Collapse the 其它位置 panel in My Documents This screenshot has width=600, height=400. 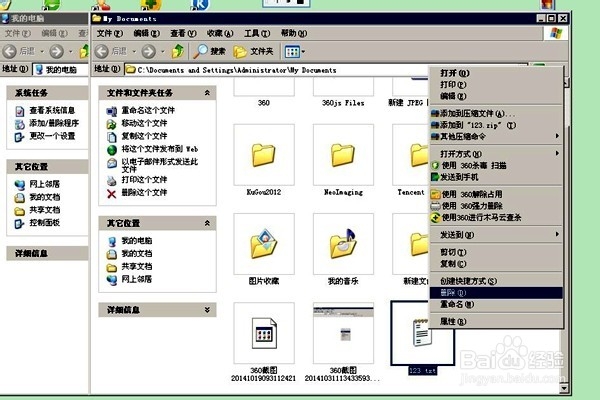click(x=207, y=223)
